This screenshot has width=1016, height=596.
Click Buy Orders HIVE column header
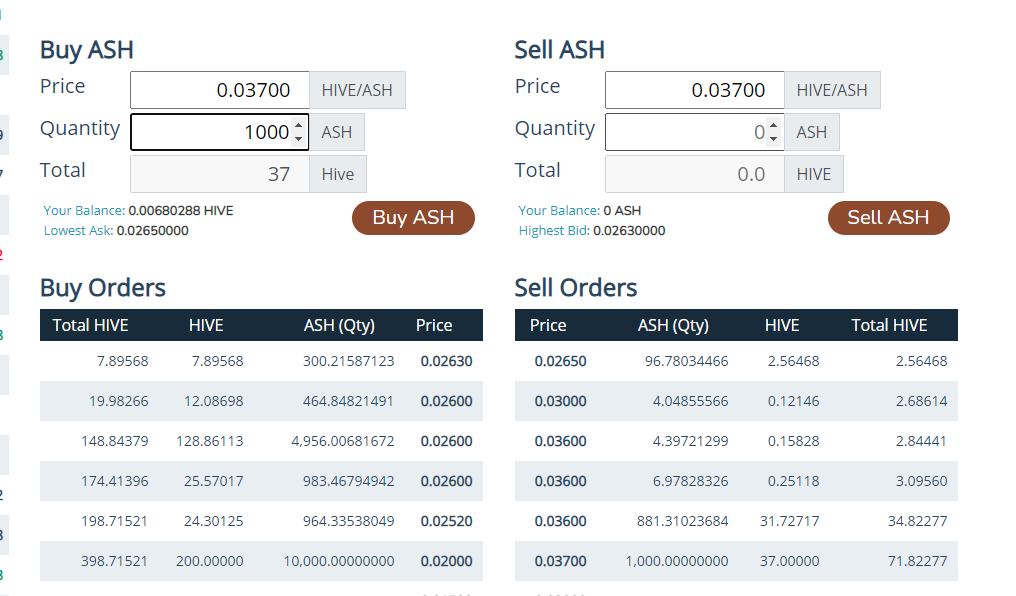pos(206,325)
